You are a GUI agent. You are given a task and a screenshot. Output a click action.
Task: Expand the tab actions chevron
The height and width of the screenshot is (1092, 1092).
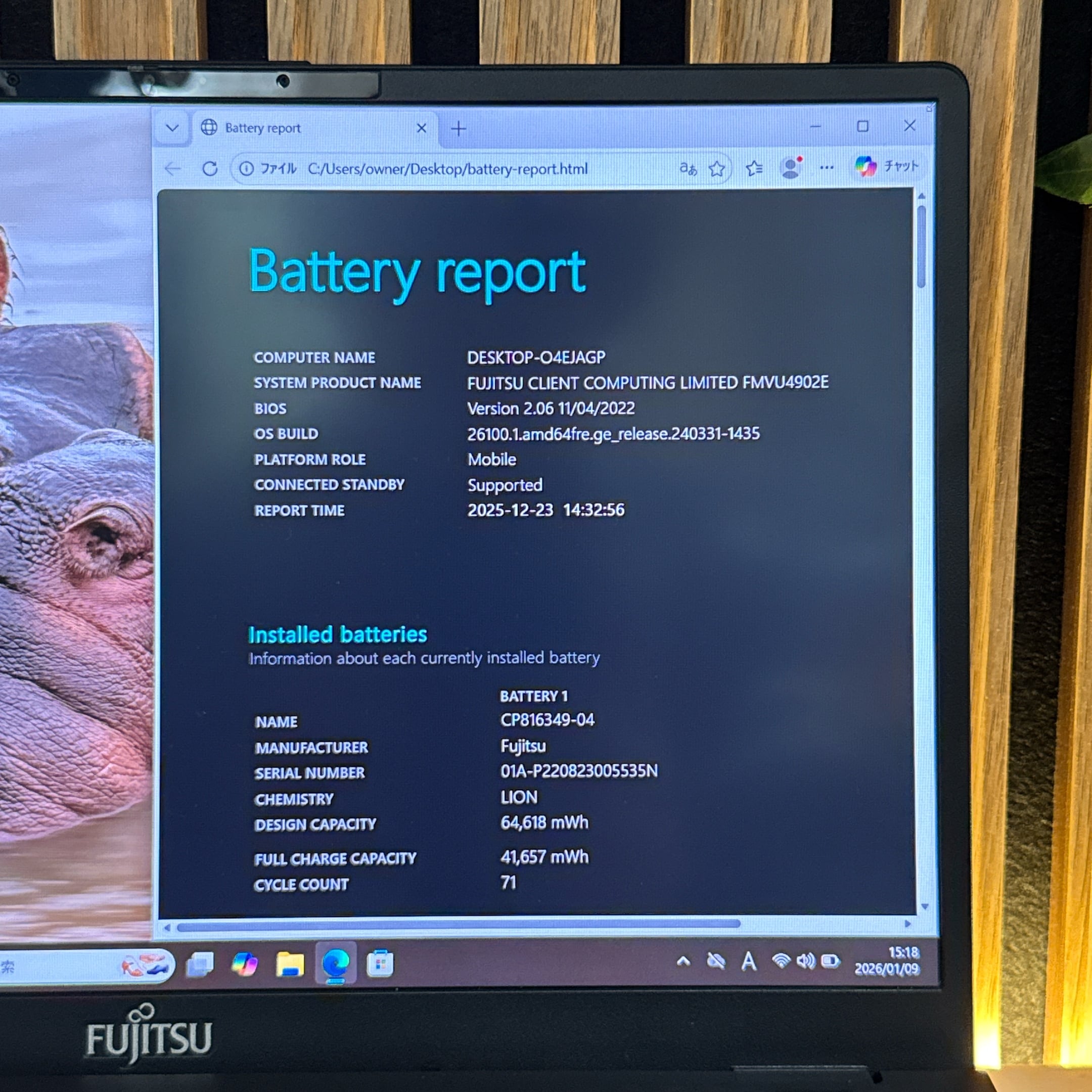point(172,128)
